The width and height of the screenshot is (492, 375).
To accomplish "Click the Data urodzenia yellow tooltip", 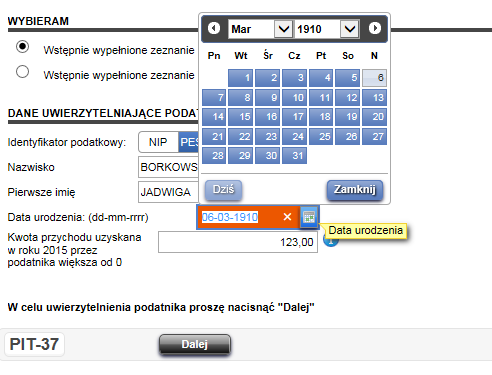I will (366, 230).
